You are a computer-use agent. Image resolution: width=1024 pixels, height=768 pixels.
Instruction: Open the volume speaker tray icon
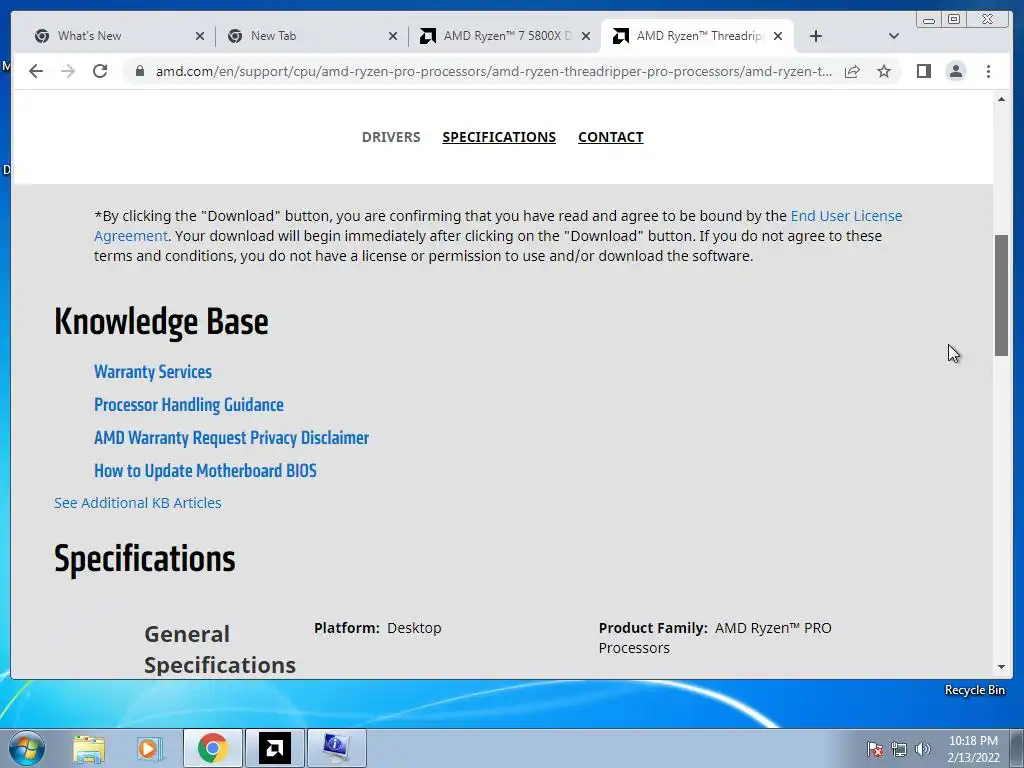point(922,749)
